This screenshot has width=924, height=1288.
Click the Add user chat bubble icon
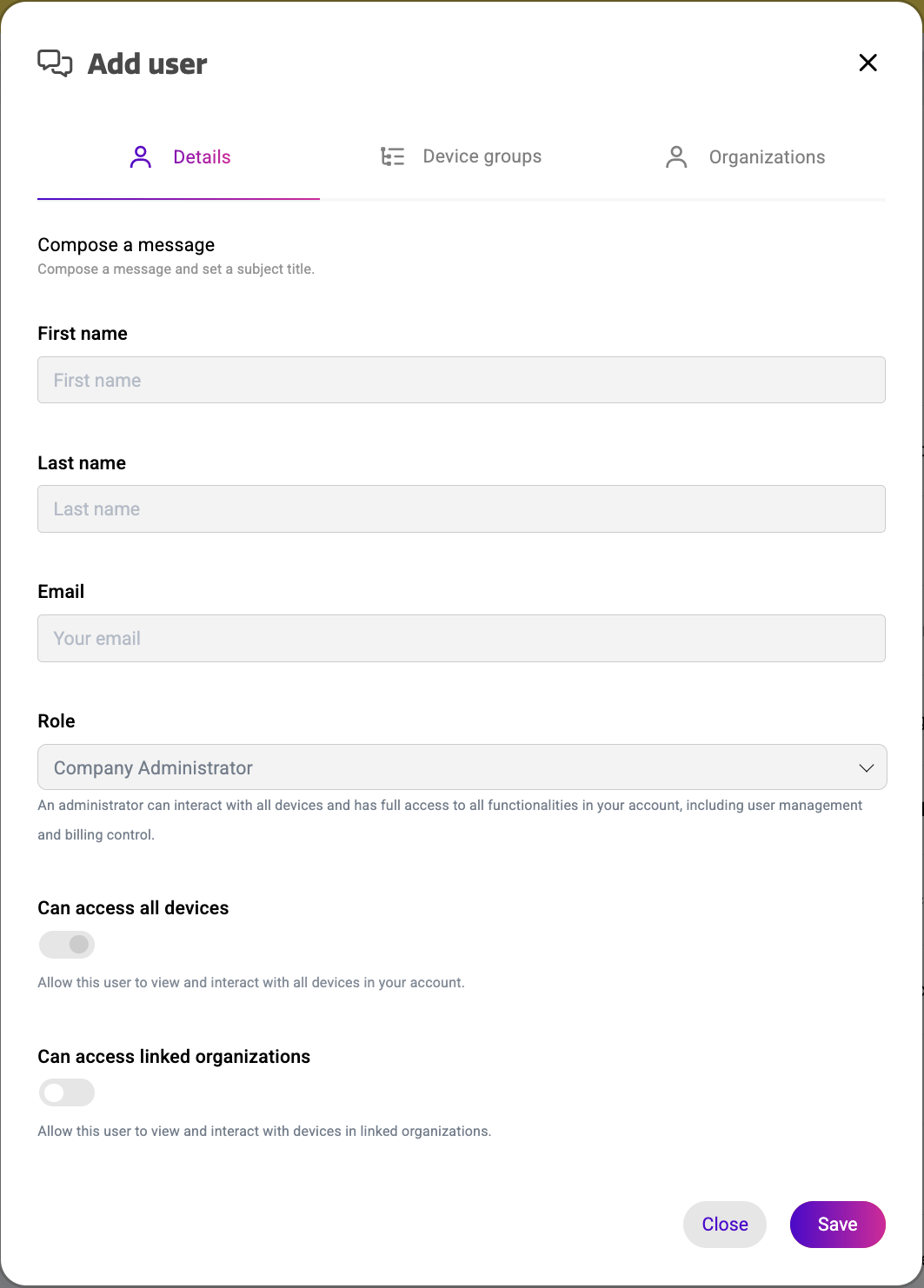point(54,63)
